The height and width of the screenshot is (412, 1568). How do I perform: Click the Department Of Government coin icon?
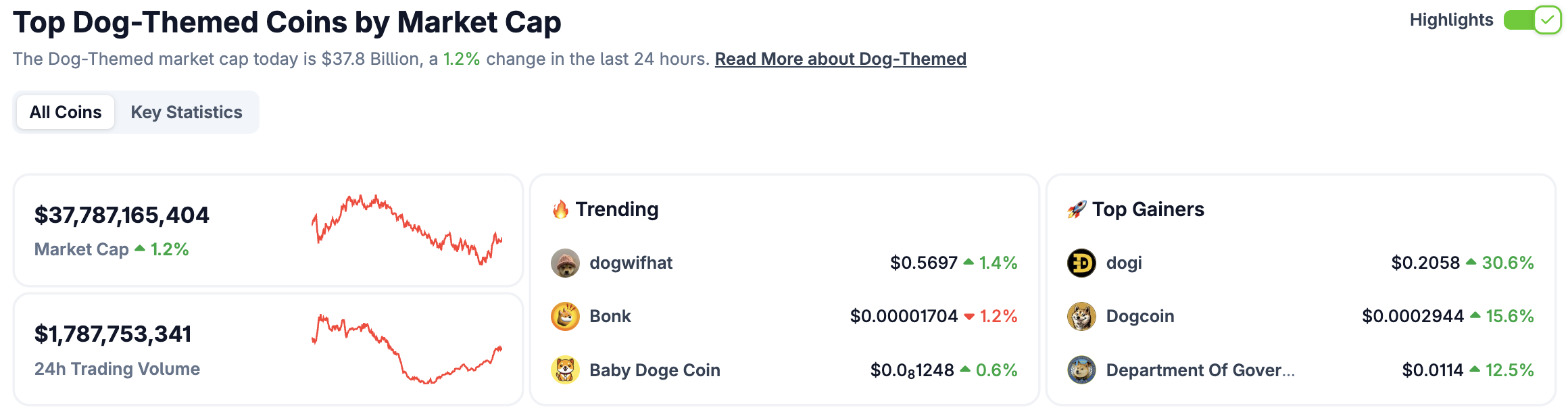tap(1081, 370)
